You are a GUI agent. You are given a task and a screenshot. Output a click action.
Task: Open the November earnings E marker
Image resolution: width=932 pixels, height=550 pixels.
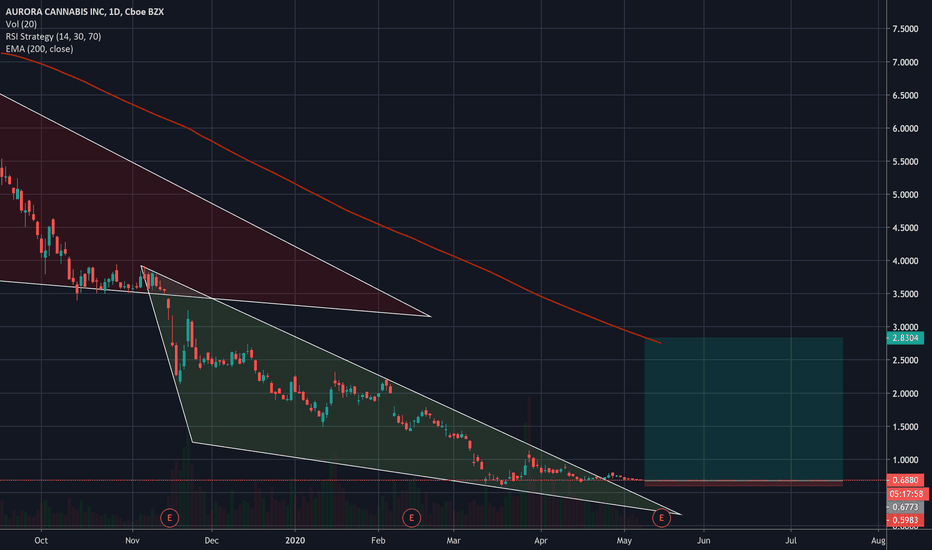(169, 518)
